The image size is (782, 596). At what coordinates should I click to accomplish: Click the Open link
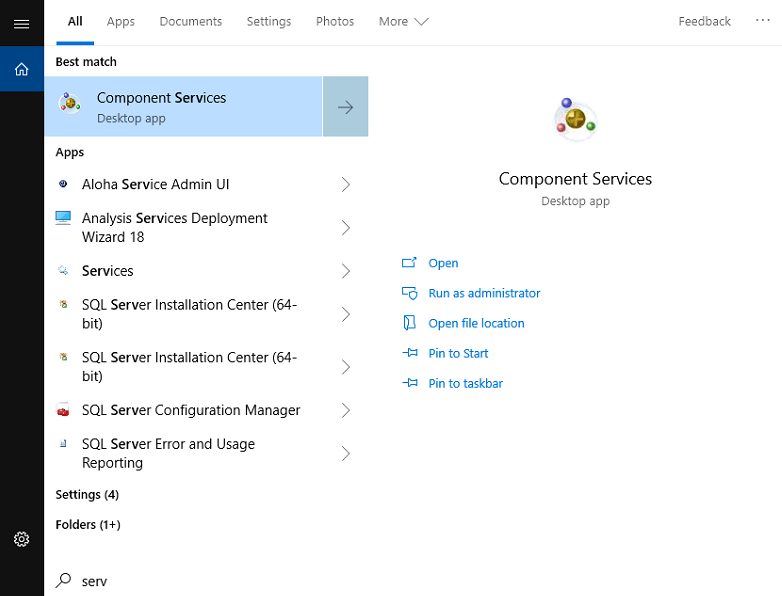coord(443,263)
